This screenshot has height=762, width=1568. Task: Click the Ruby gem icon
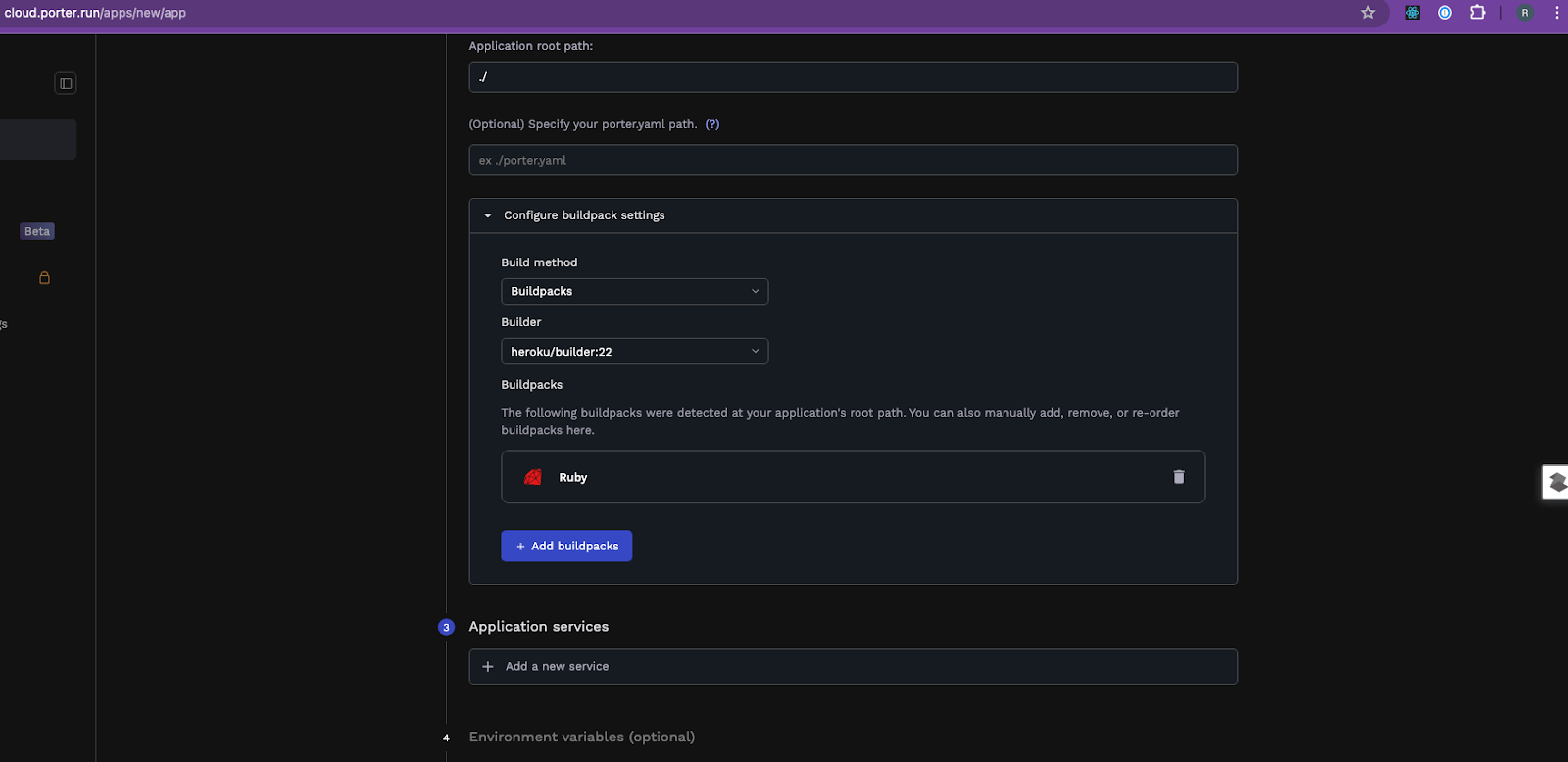click(x=533, y=477)
